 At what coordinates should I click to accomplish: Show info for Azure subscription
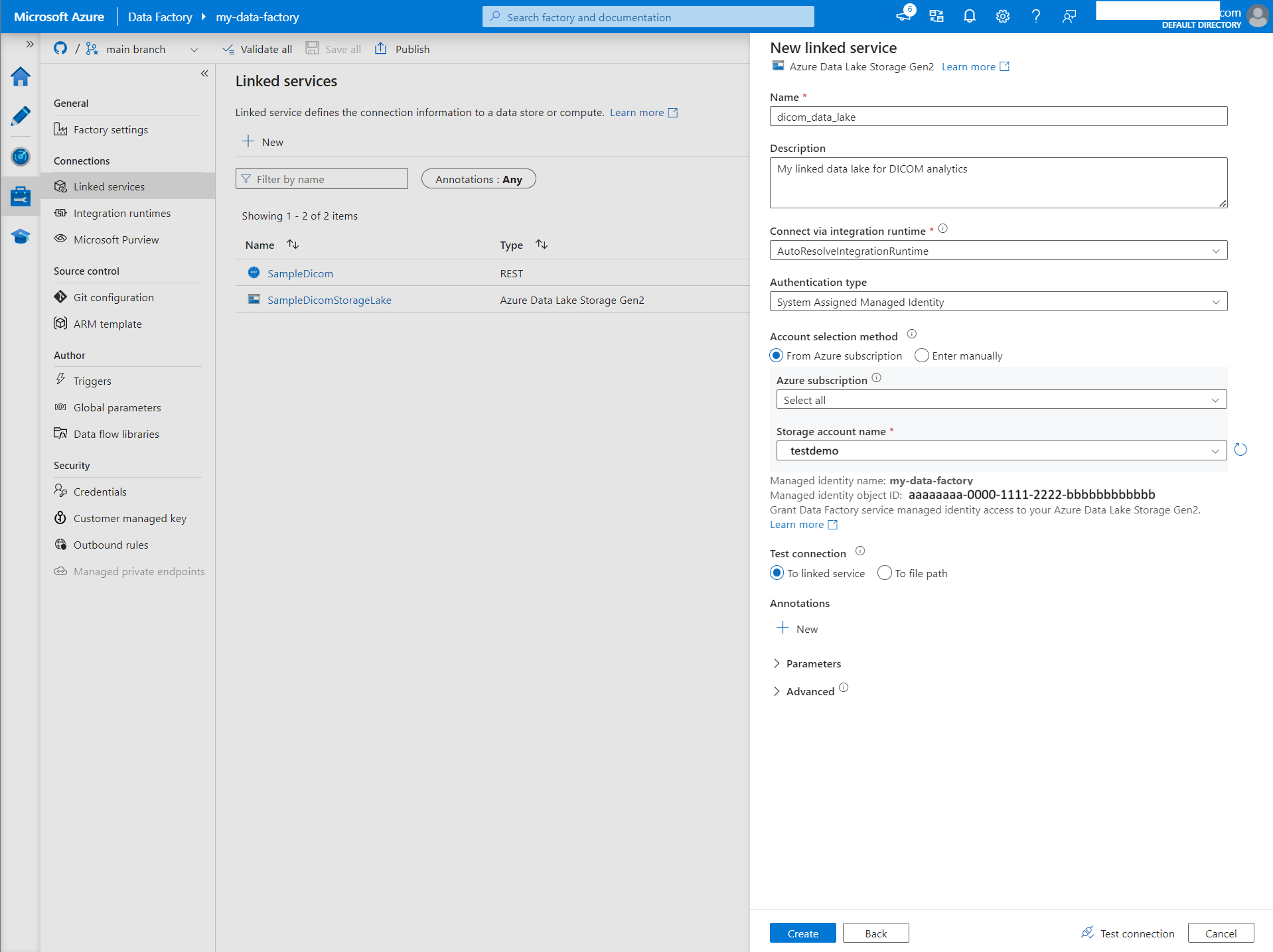pyautogui.click(x=876, y=378)
